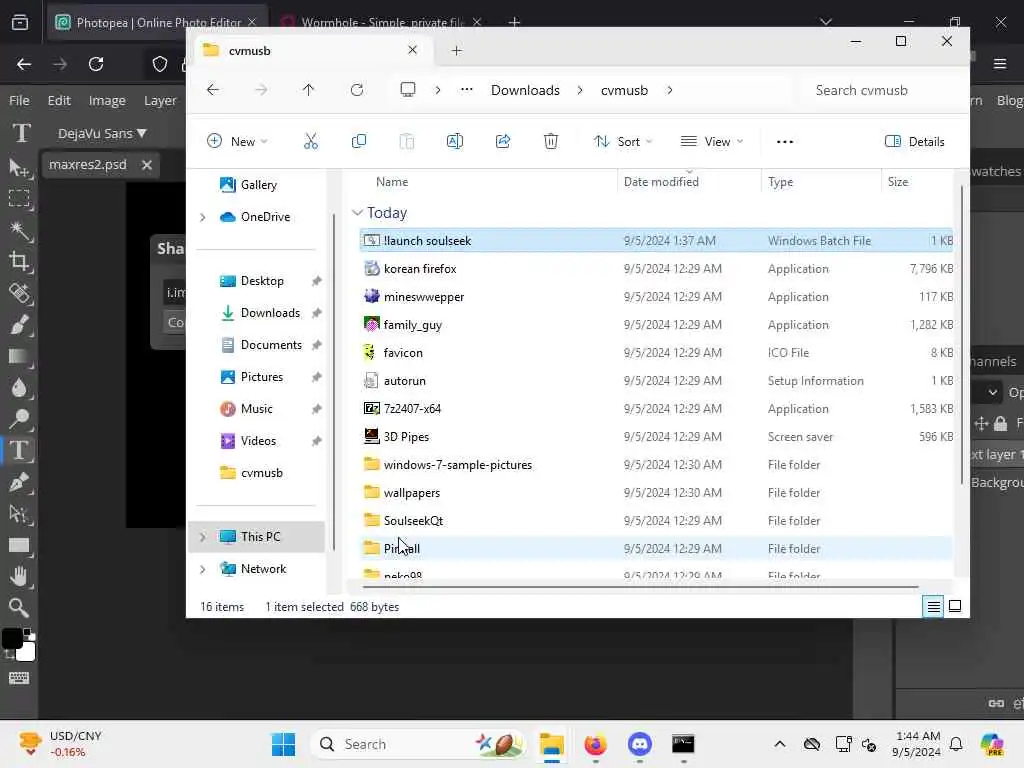Open Firefox from the taskbar

(595, 744)
